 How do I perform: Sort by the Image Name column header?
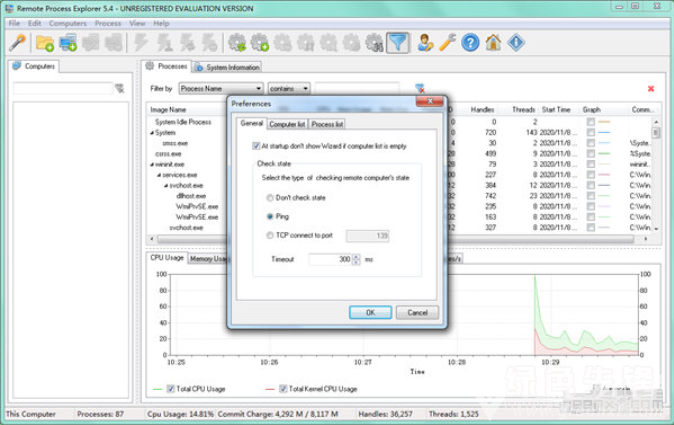[x=168, y=110]
